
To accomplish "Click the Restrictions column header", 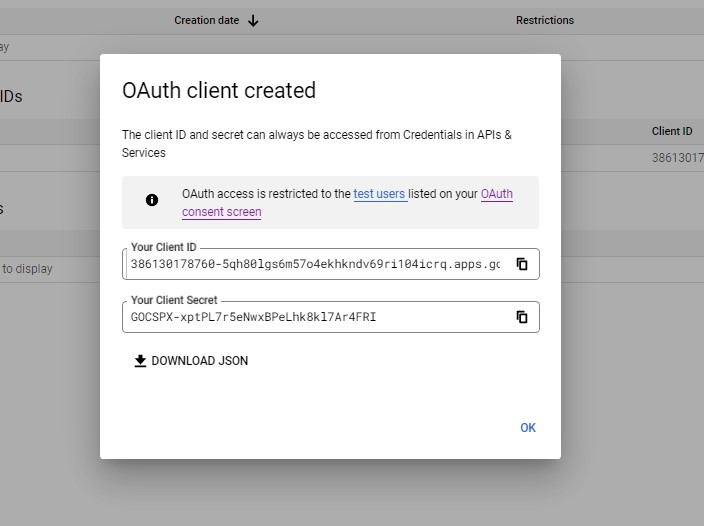I will 545,20.
